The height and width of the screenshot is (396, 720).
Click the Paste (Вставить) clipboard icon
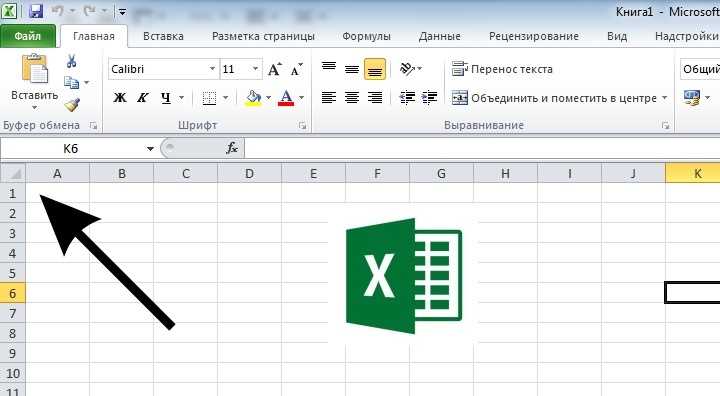point(34,69)
